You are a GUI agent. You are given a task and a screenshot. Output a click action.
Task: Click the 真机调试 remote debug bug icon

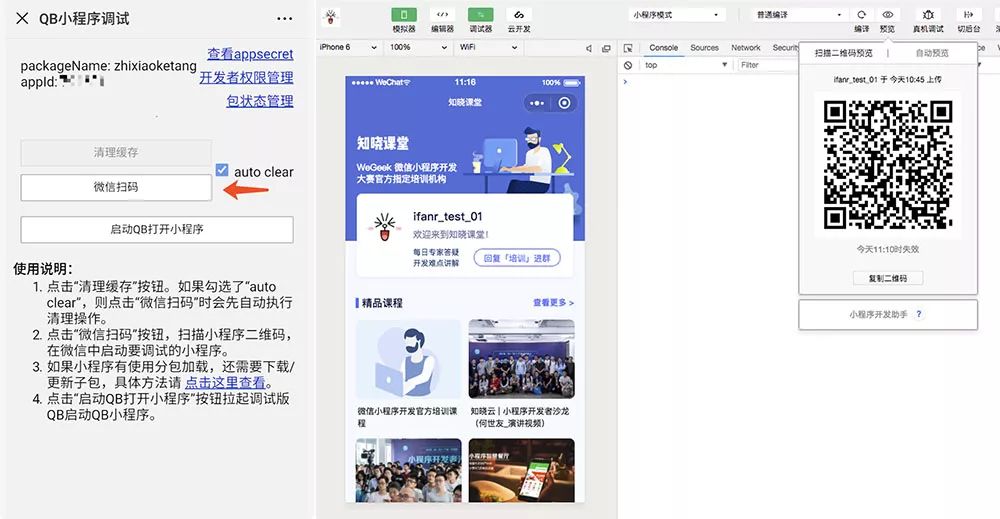pos(928,15)
